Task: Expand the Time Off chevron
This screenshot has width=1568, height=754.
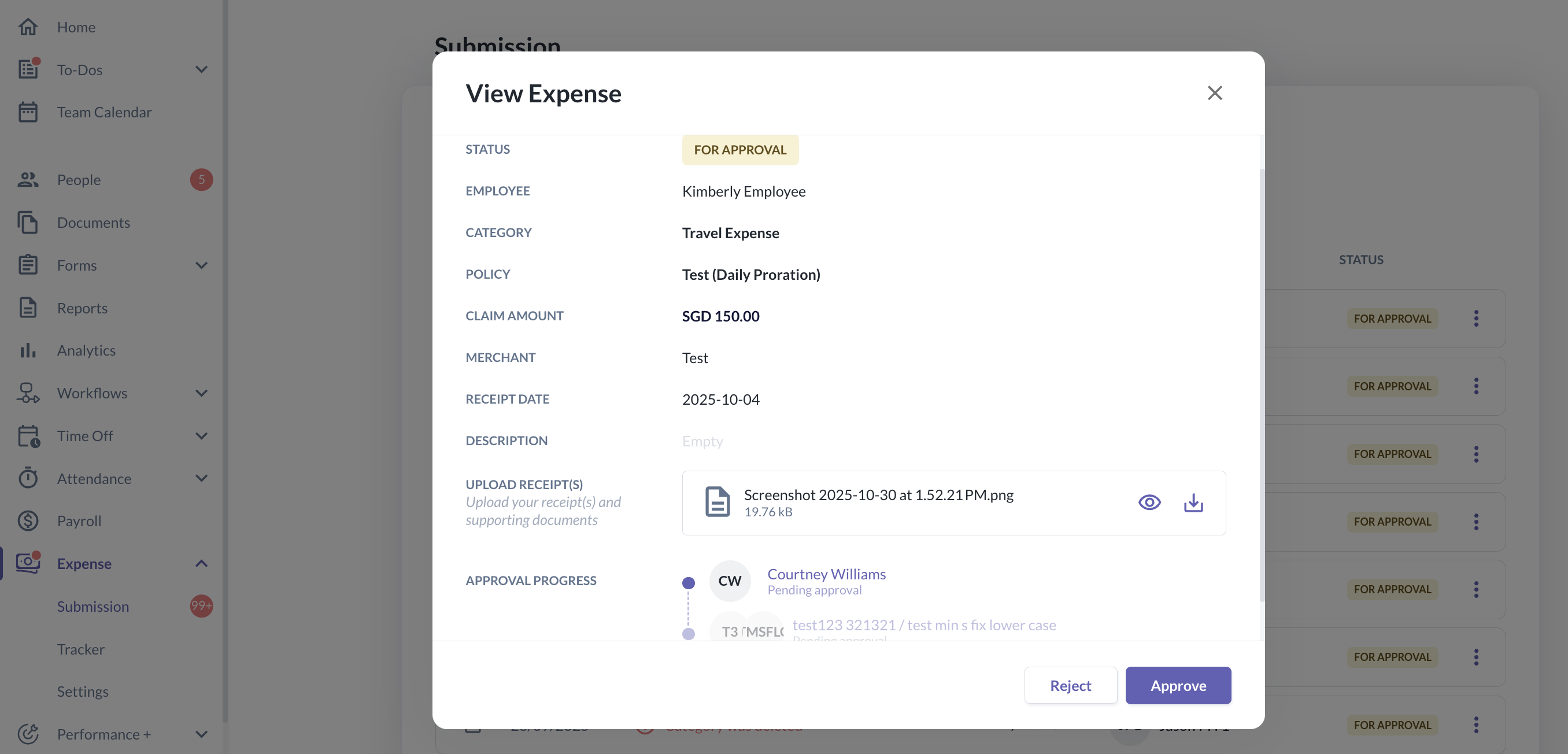Action: click(201, 436)
